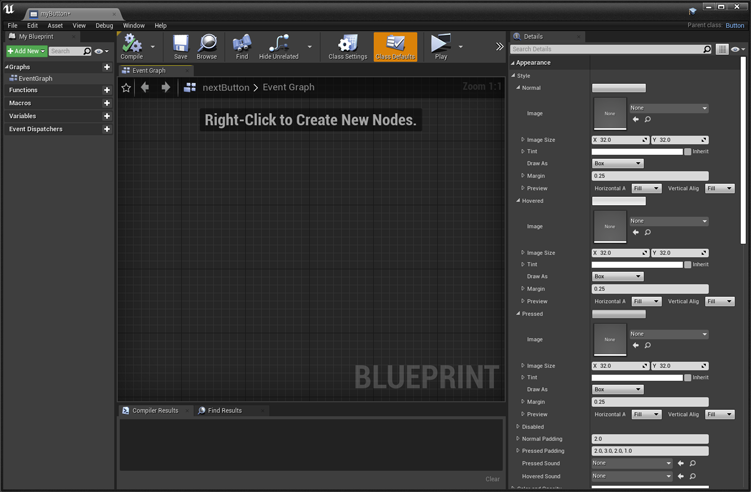The width and height of the screenshot is (751, 492).
Task: Toggle Inherit checkbox for Pressed Tint
Action: coord(688,378)
